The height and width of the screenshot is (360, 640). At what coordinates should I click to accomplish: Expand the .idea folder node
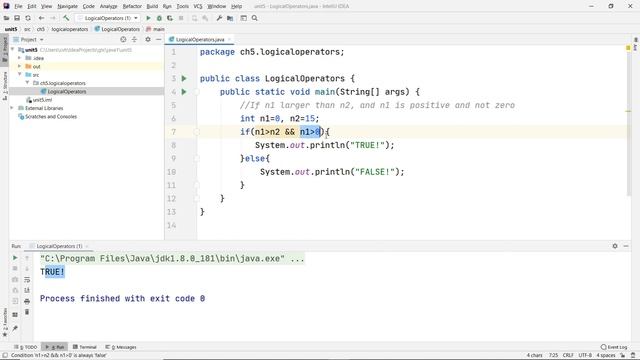click(x=19, y=58)
